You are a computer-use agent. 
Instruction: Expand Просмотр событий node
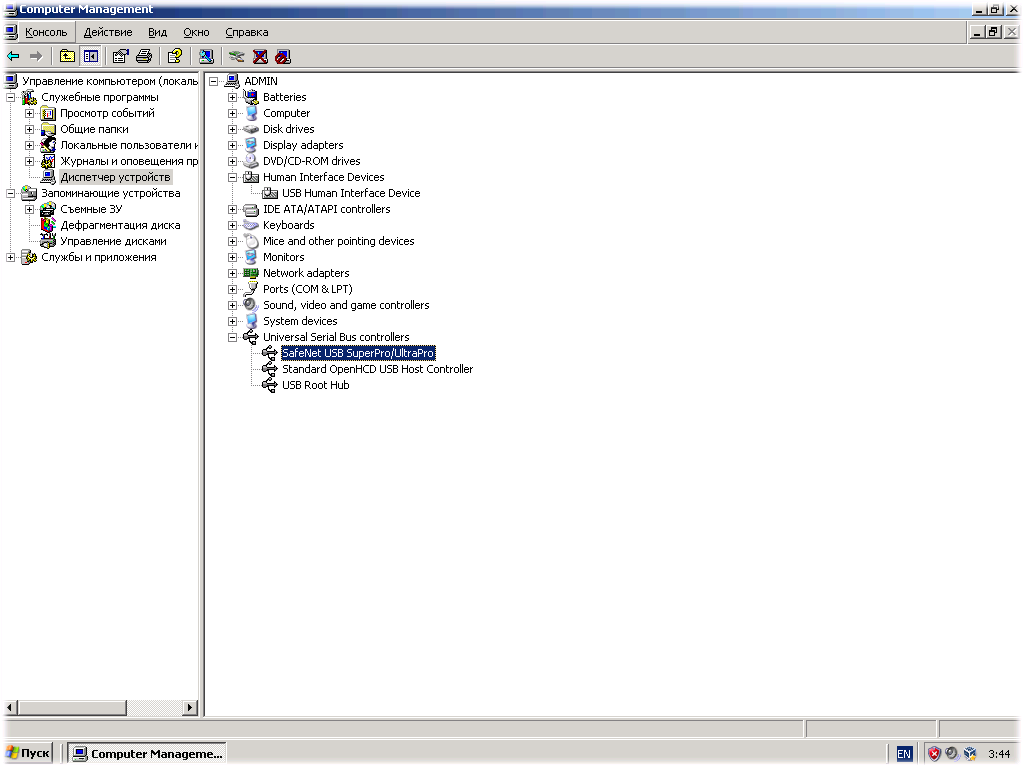tap(29, 113)
